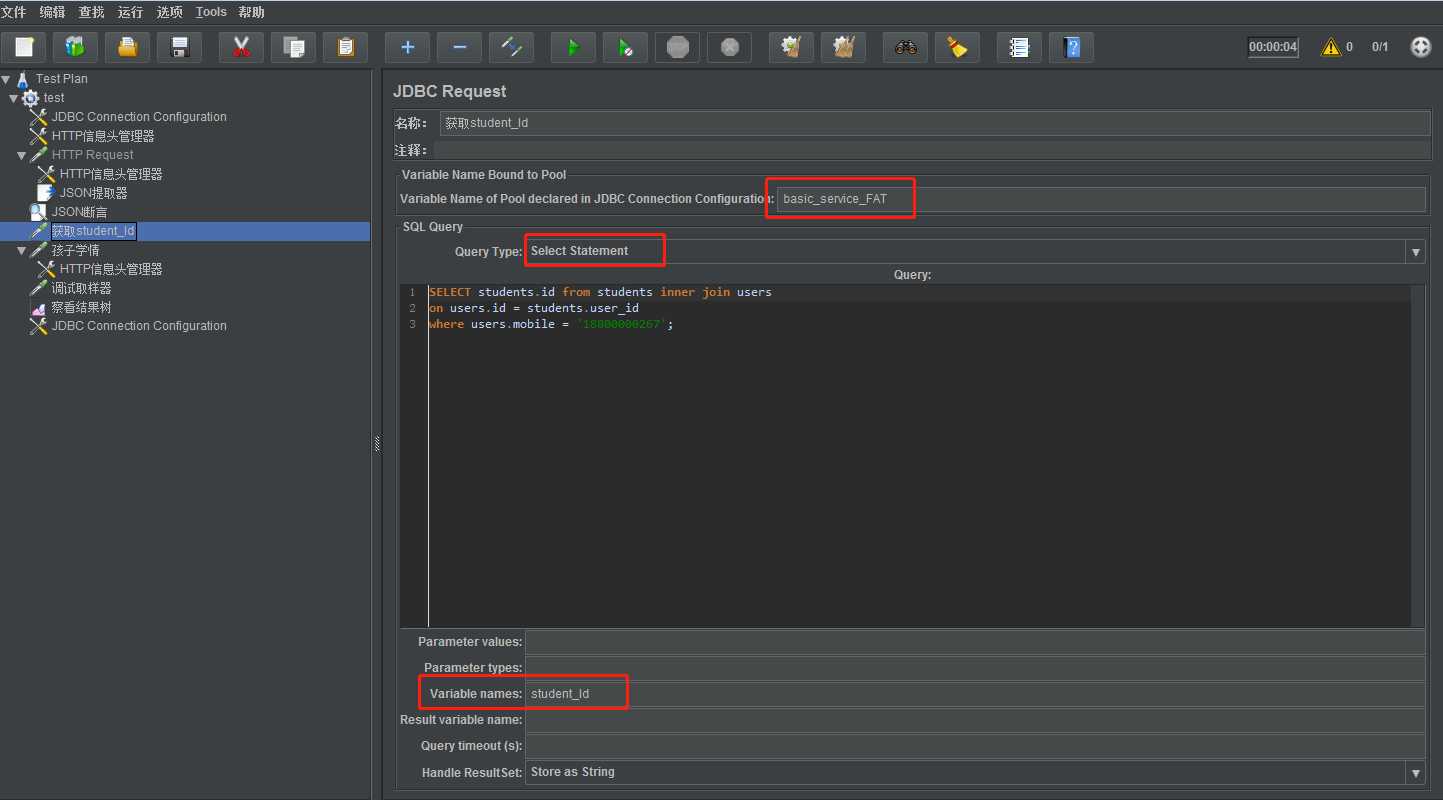
Task: Collapse the HTTP Request node
Action: [x=22, y=155]
